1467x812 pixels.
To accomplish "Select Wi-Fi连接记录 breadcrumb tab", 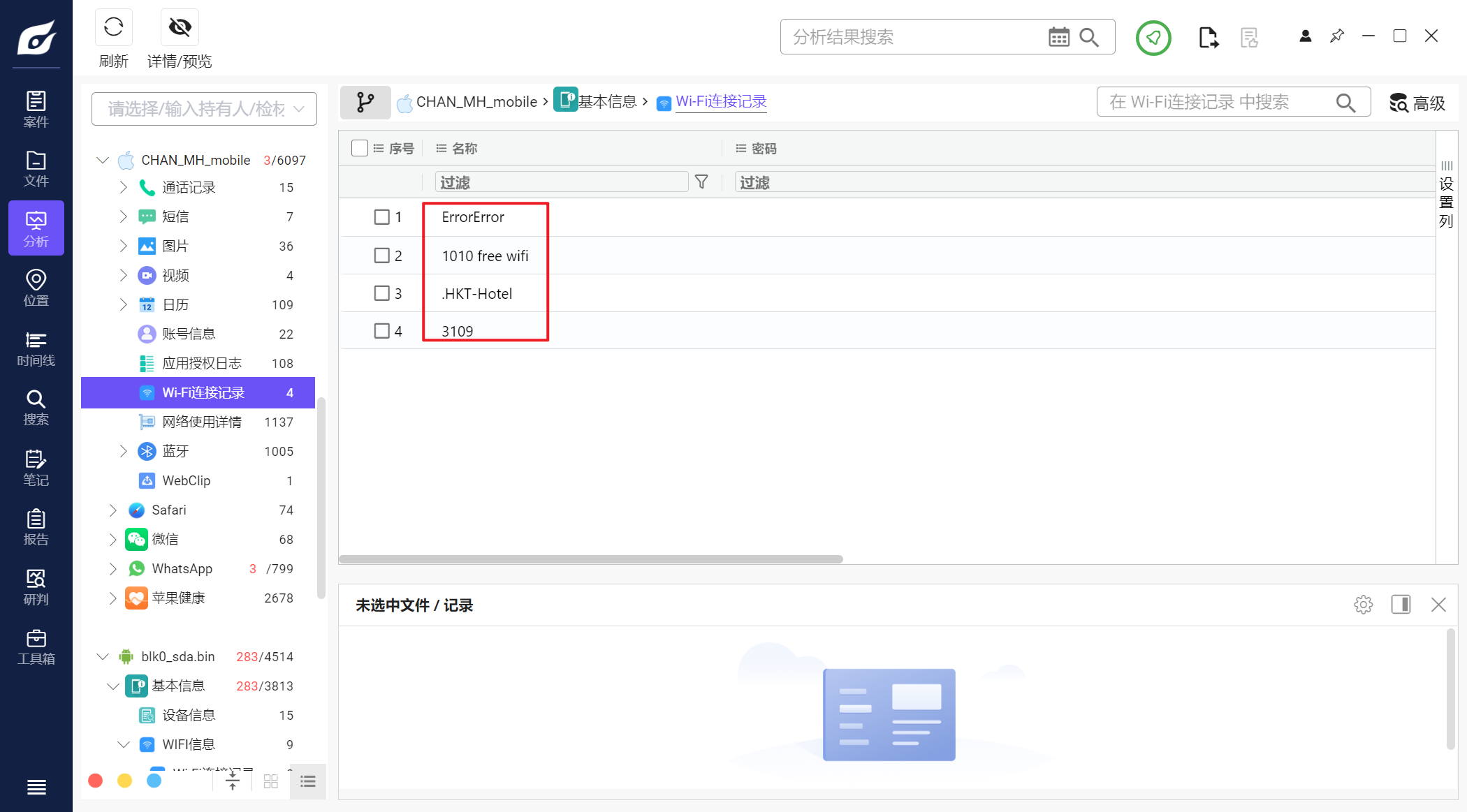I will click(721, 102).
